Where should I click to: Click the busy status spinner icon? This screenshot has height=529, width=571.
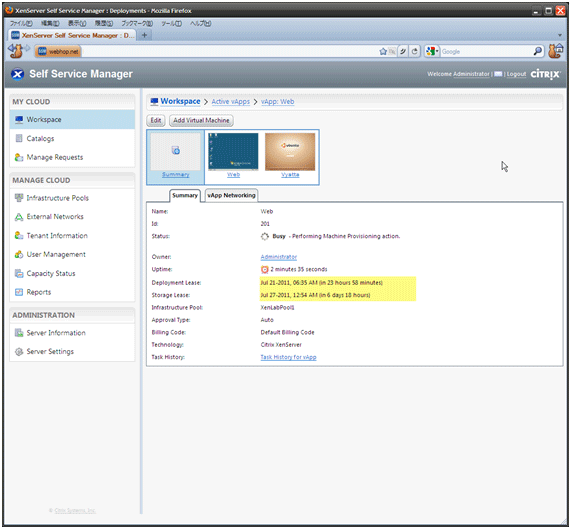point(265,236)
